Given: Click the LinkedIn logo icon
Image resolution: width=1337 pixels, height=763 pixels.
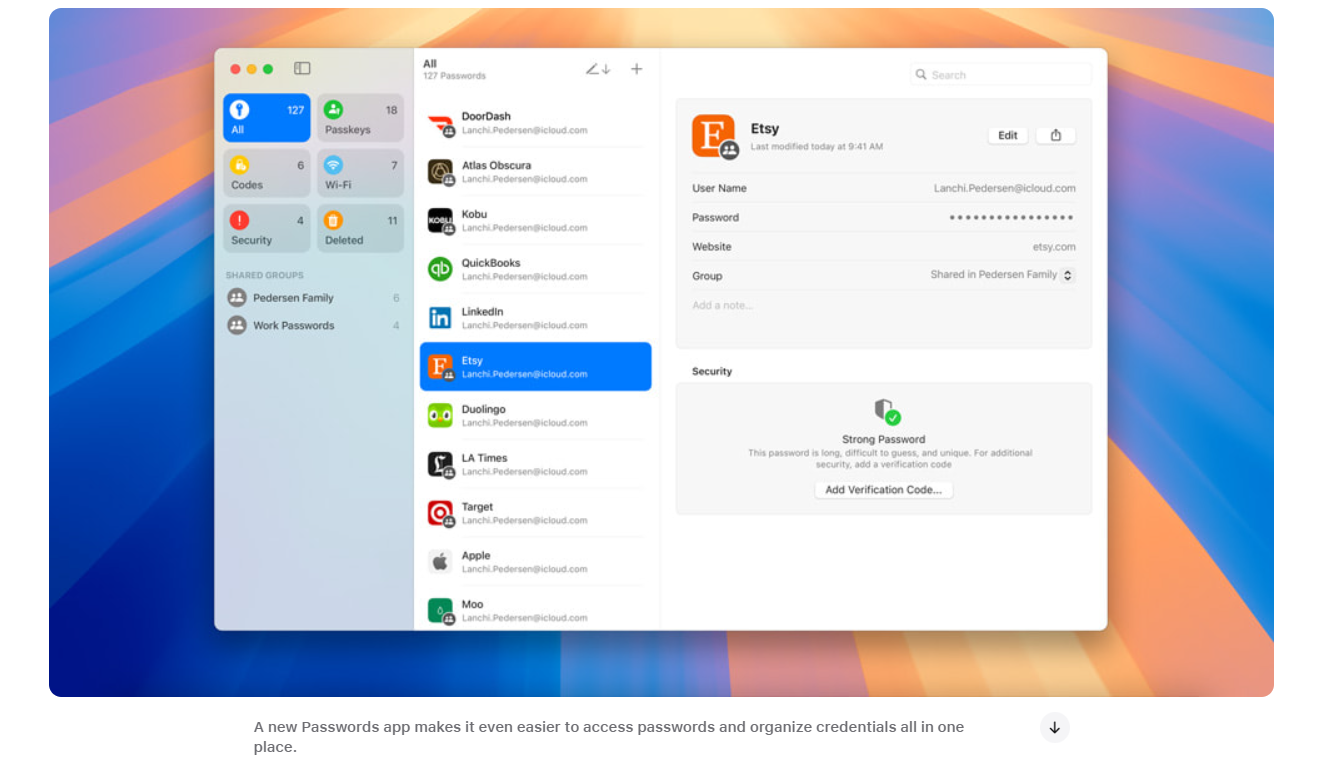Looking at the screenshot, I should point(440,318).
